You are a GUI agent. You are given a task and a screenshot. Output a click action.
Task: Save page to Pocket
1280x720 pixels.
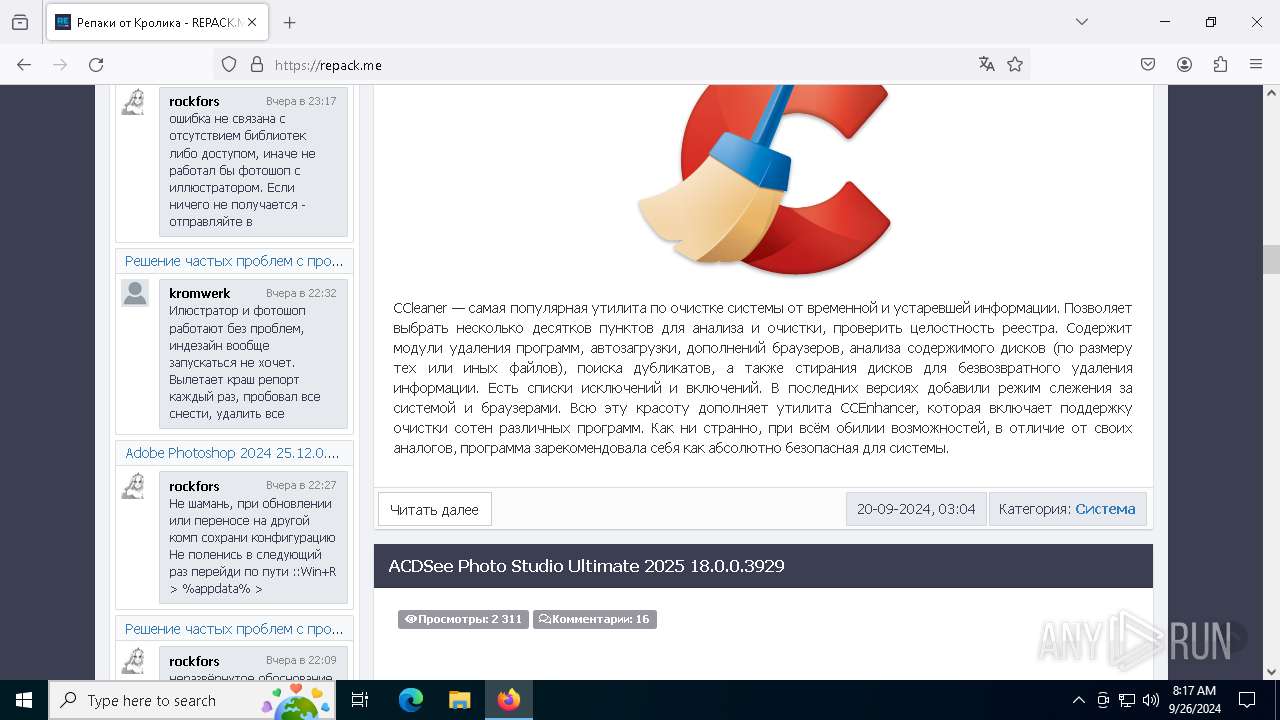(1148, 64)
